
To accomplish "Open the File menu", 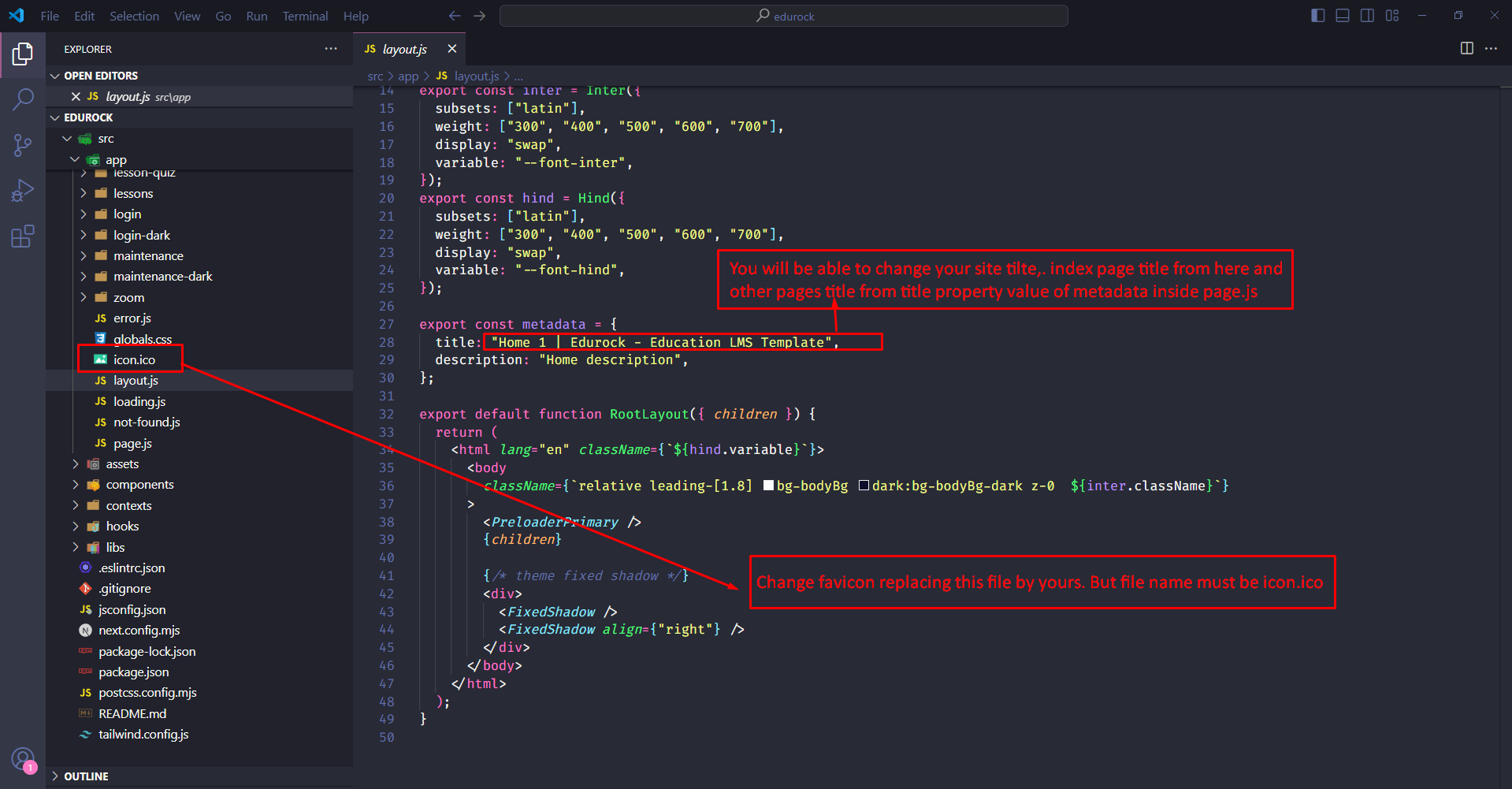I will click(50, 16).
